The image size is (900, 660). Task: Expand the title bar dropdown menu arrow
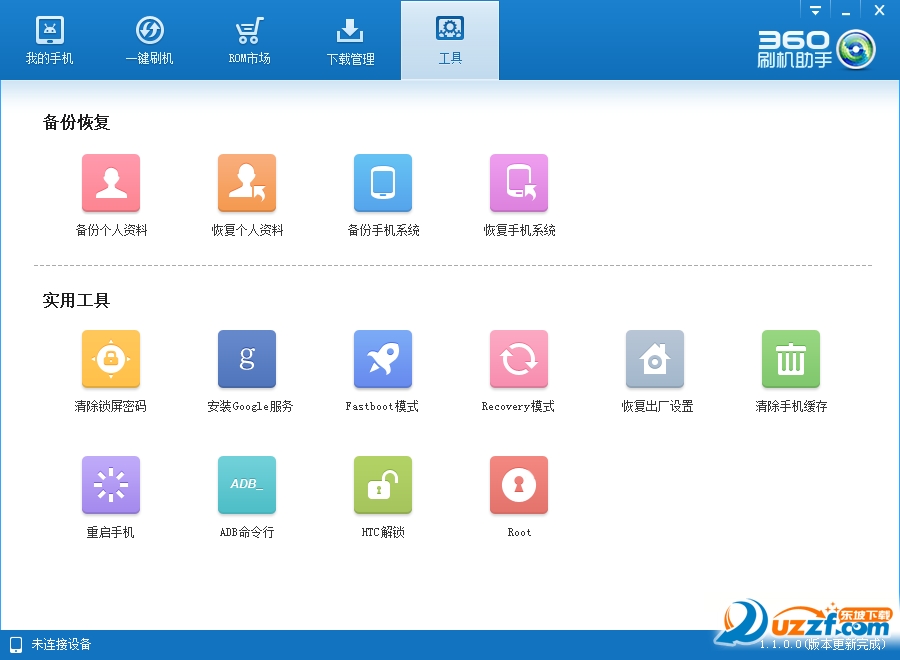tap(815, 10)
